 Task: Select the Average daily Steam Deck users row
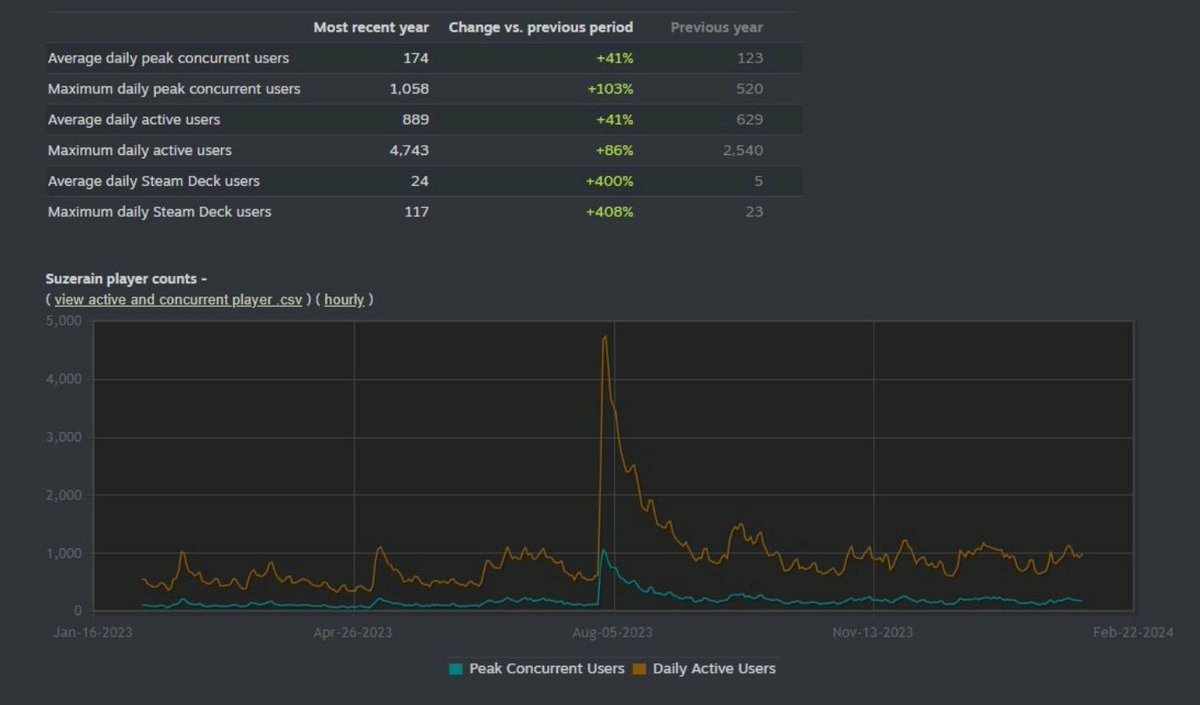(x=153, y=181)
